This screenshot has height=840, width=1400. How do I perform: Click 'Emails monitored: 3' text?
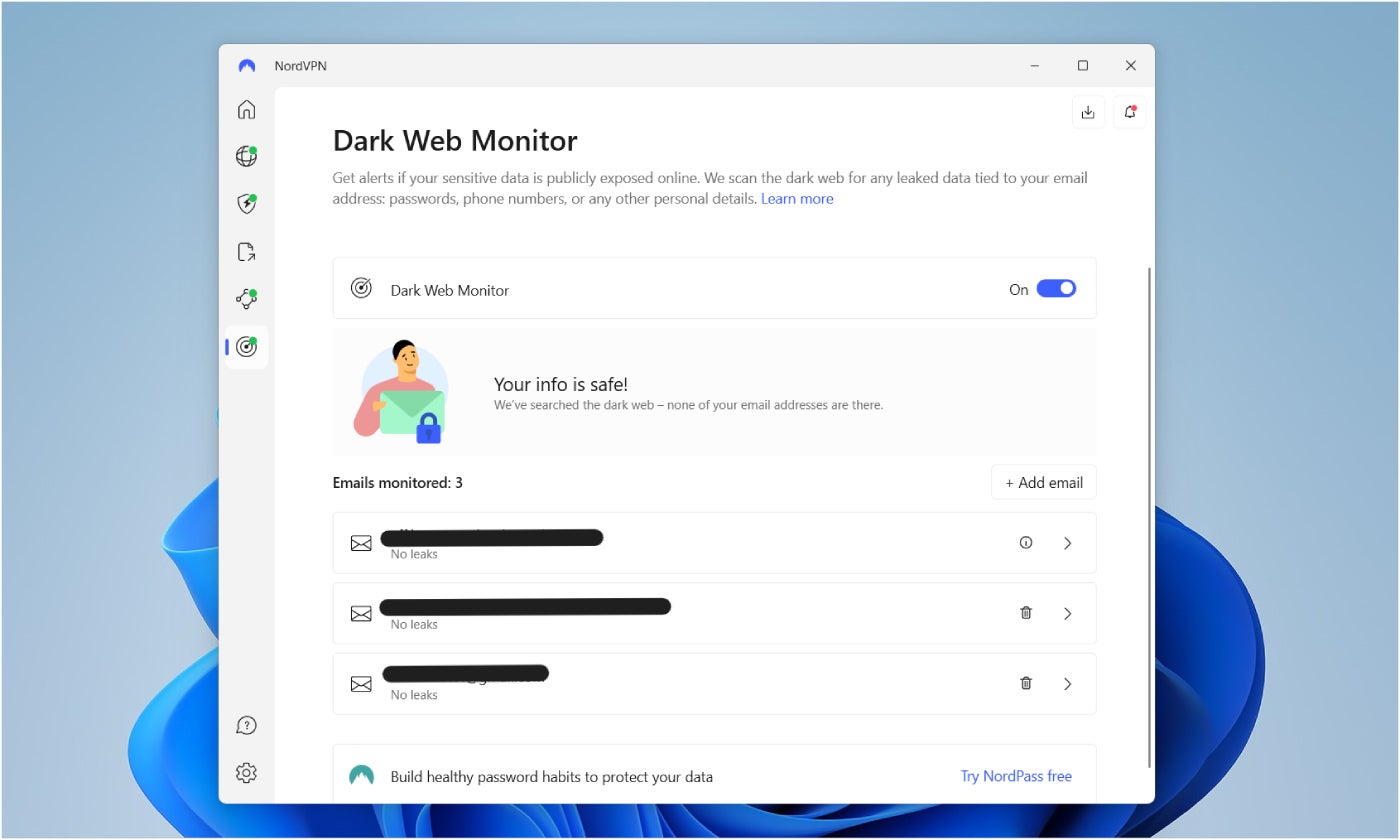(397, 483)
